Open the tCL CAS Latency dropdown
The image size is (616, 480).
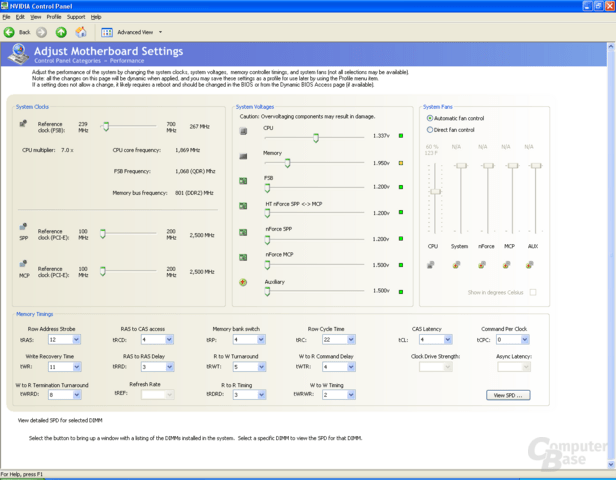pos(448,339)
